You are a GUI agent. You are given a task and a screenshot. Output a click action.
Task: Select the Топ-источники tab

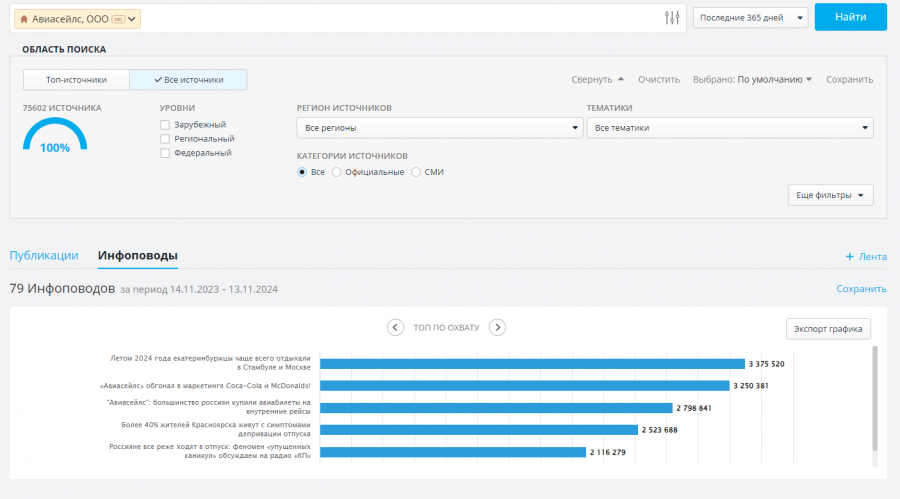(76, 80)
